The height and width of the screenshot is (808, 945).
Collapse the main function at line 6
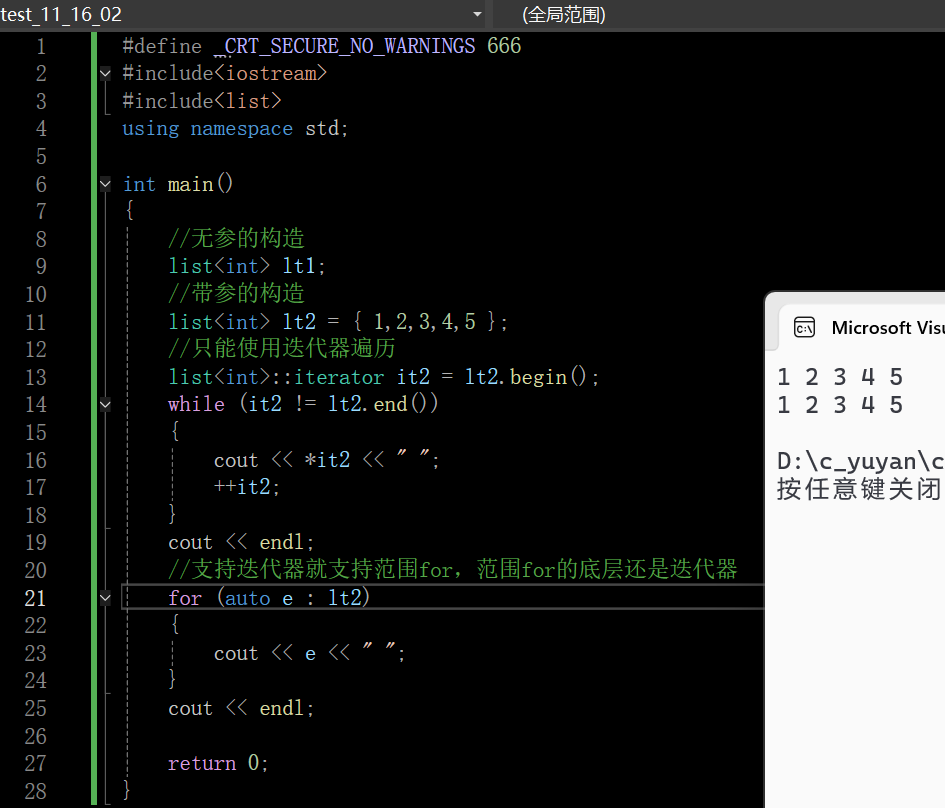click(x=105, y=184)
